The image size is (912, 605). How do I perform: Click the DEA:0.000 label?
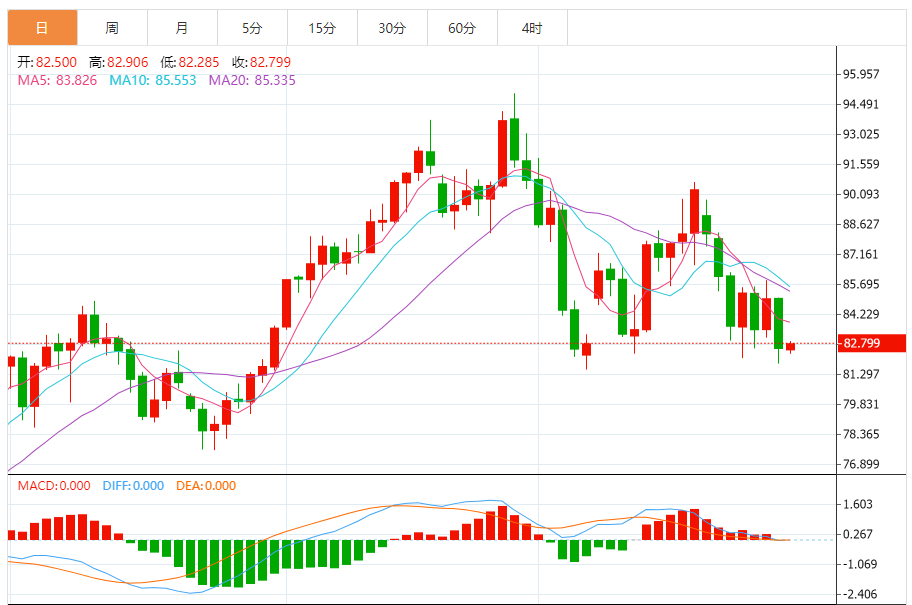(x=206, y=486)
